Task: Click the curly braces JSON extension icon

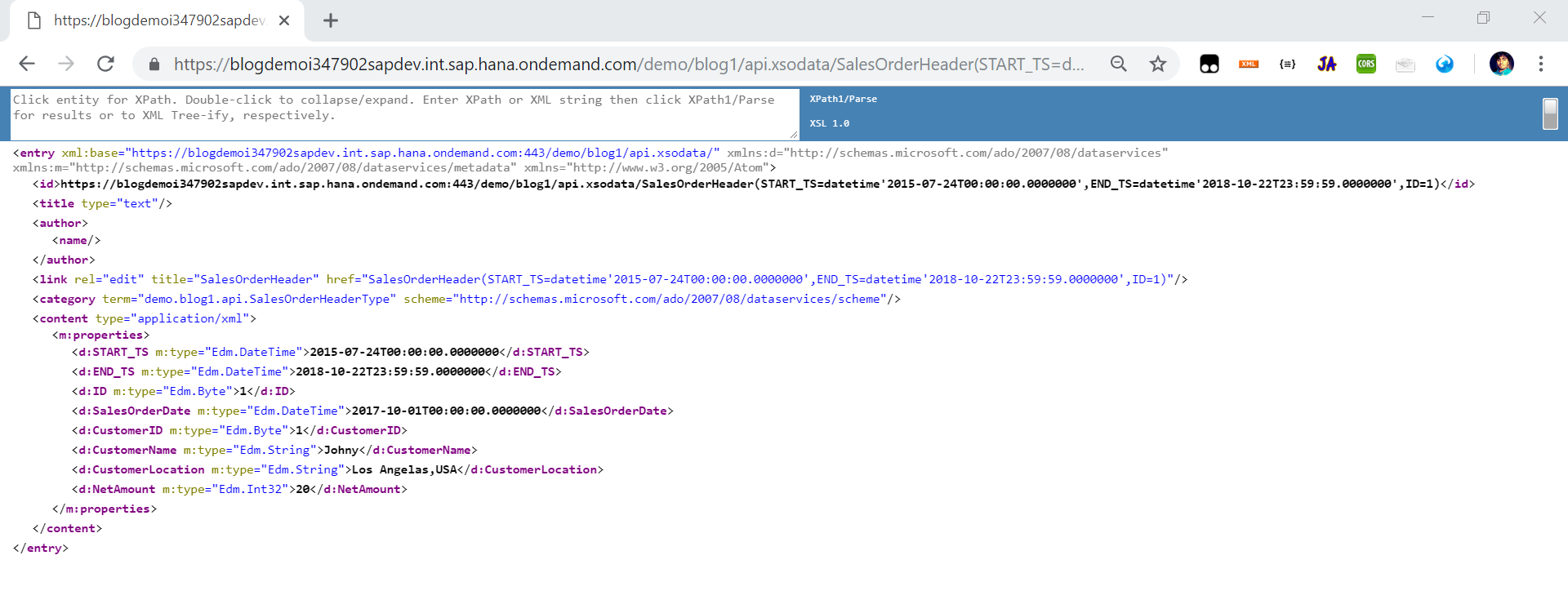Action: click(1287, 64)
